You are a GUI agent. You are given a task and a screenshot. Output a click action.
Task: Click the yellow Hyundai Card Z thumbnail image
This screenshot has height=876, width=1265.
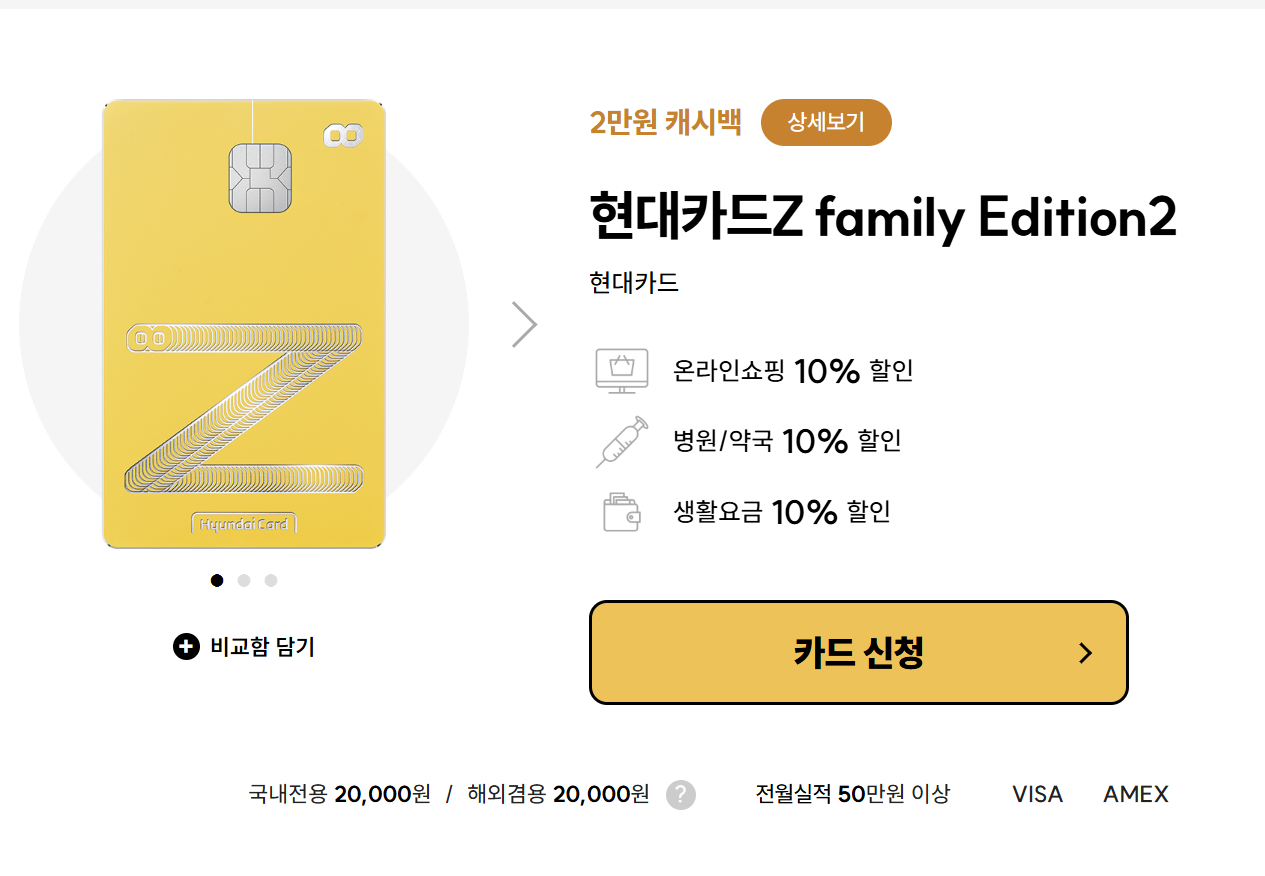click(x=243, y=323)
